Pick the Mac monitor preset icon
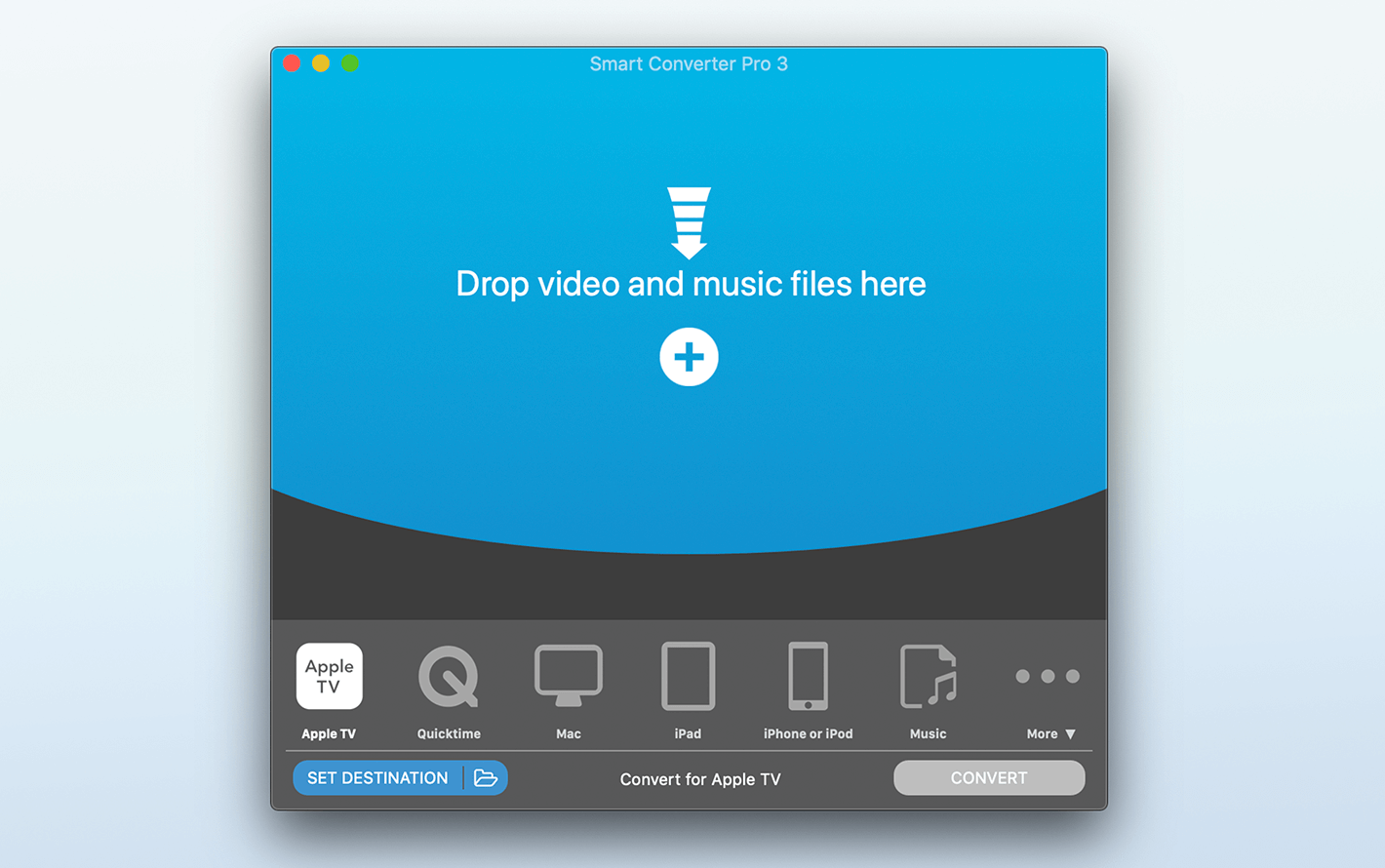Screen dimensions: 1385x868 click(569, 675)
